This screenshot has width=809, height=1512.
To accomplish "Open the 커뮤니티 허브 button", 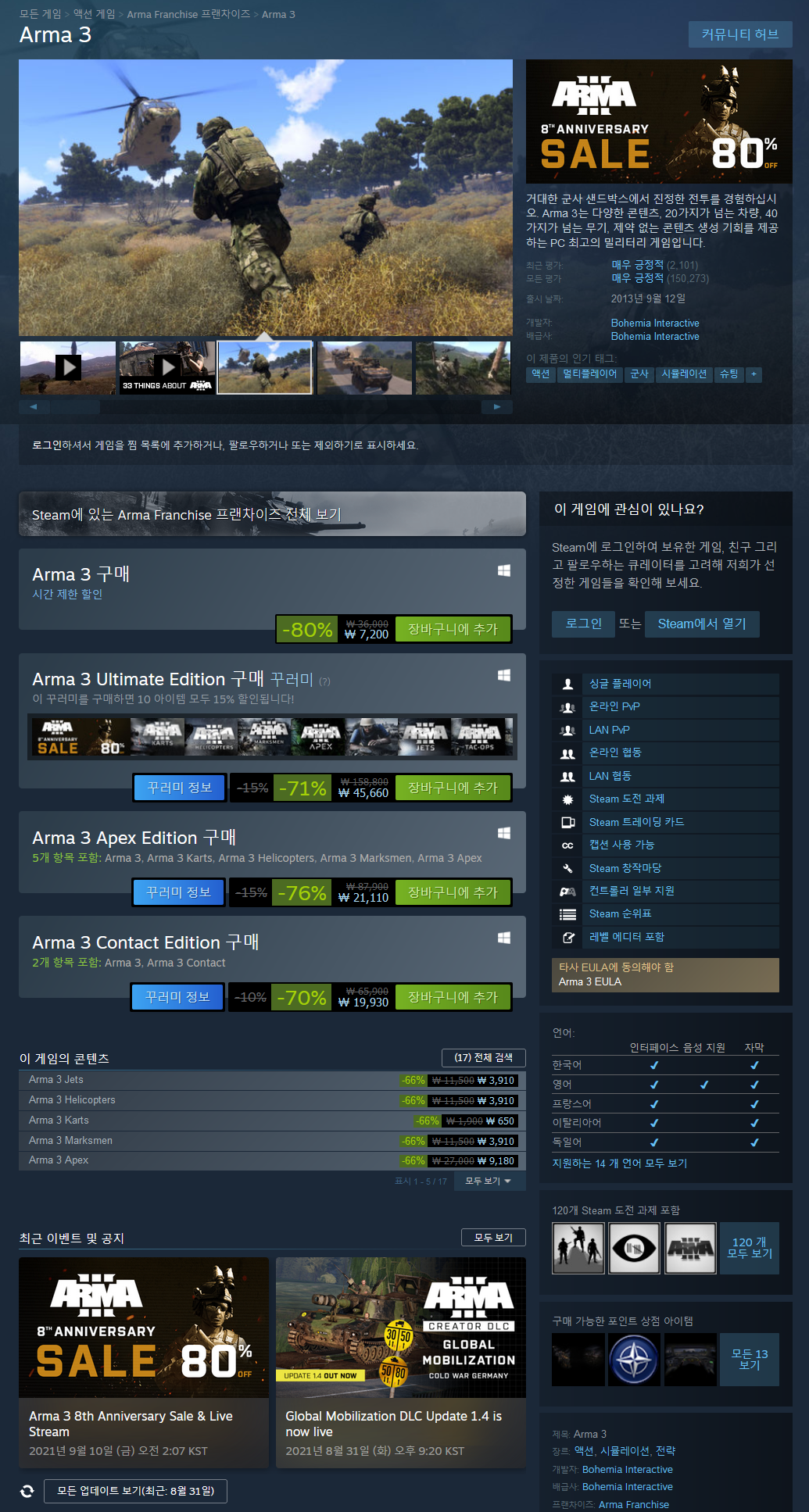I will point(739,34).
